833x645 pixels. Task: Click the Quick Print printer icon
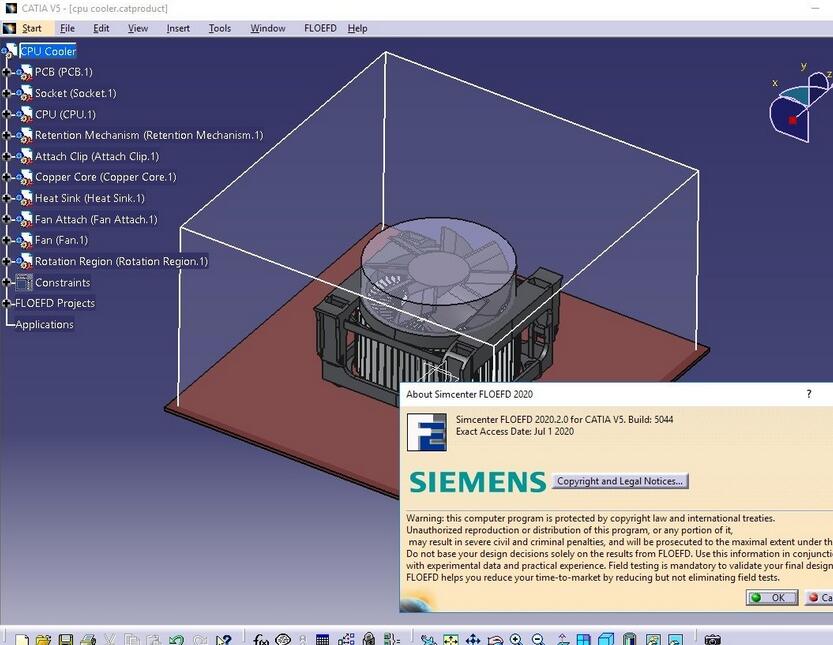(x=88, y=639)
